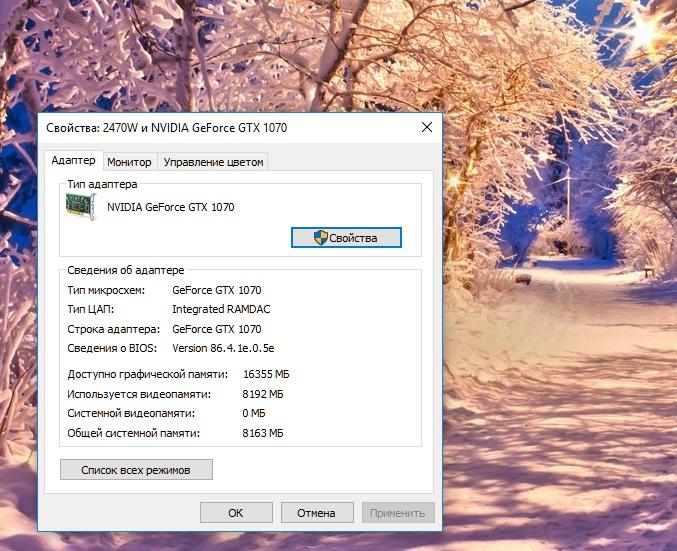
Task: Select adapter name NVIDIA GeForce GTX 1070
Action: tap(171, 207)
